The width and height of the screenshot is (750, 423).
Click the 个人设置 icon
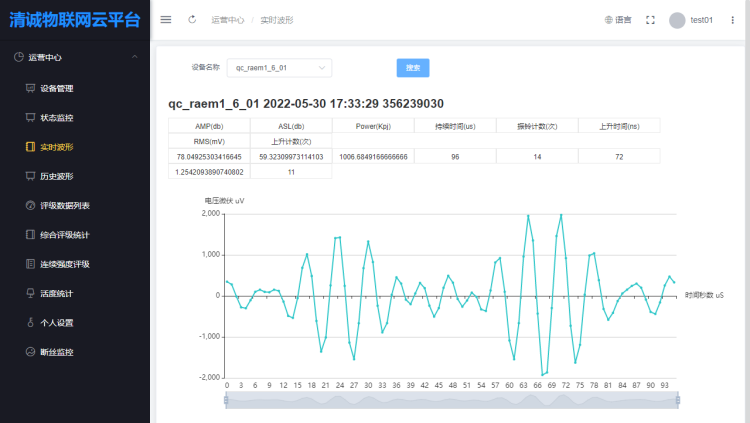point(30,323)
